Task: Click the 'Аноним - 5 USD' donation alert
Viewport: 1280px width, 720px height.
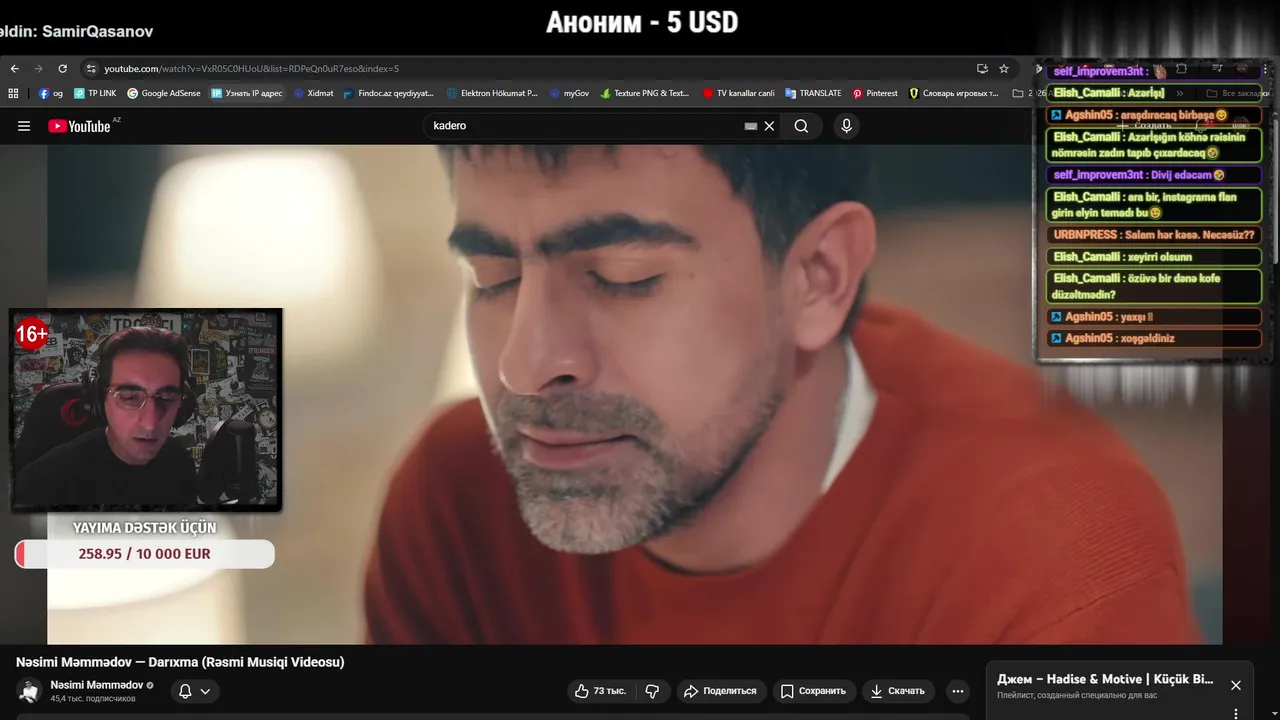Action: pos(642,22)
